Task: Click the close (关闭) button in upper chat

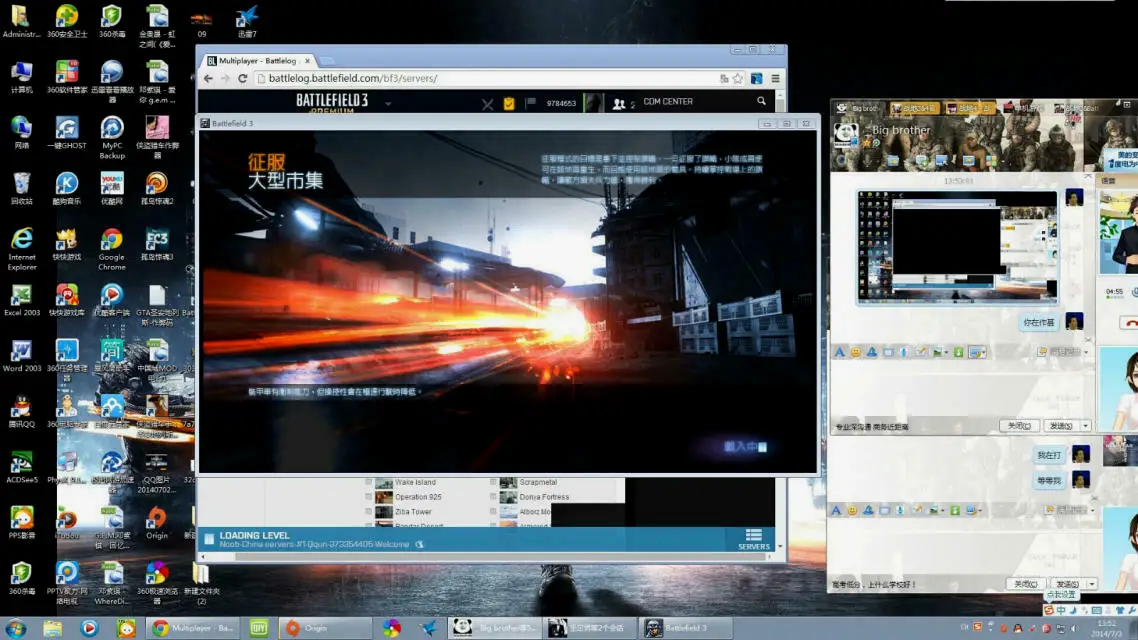Action: click(x=1019, y=426)
